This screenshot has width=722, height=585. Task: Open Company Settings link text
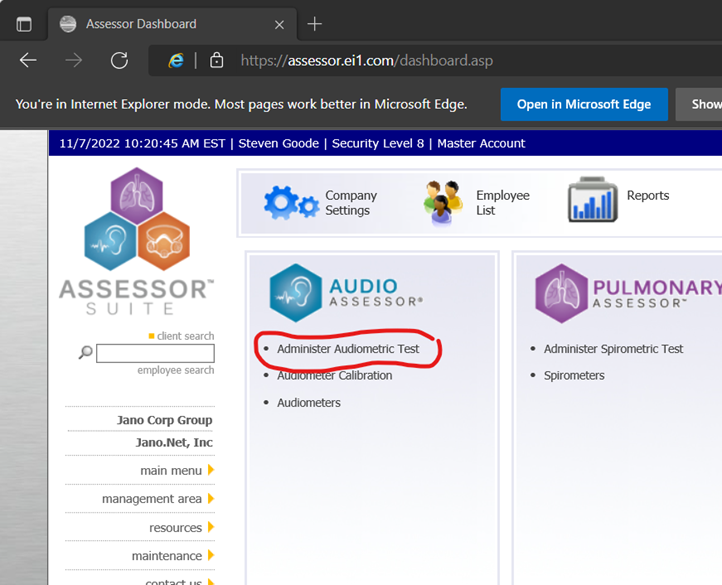[351, 203]
